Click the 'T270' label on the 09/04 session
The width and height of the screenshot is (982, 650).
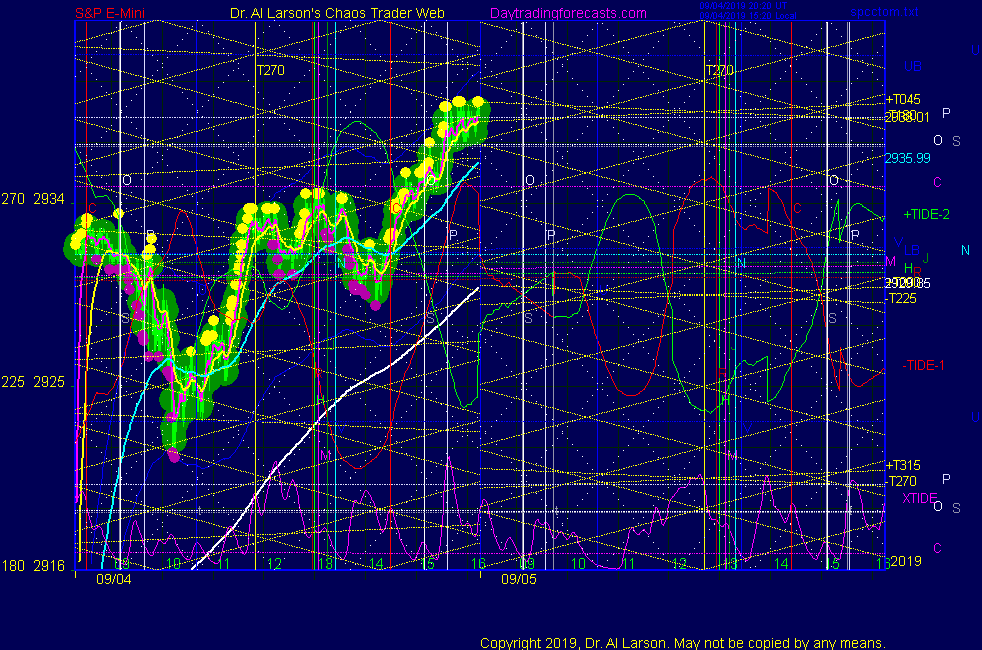(x=271, y=70)
